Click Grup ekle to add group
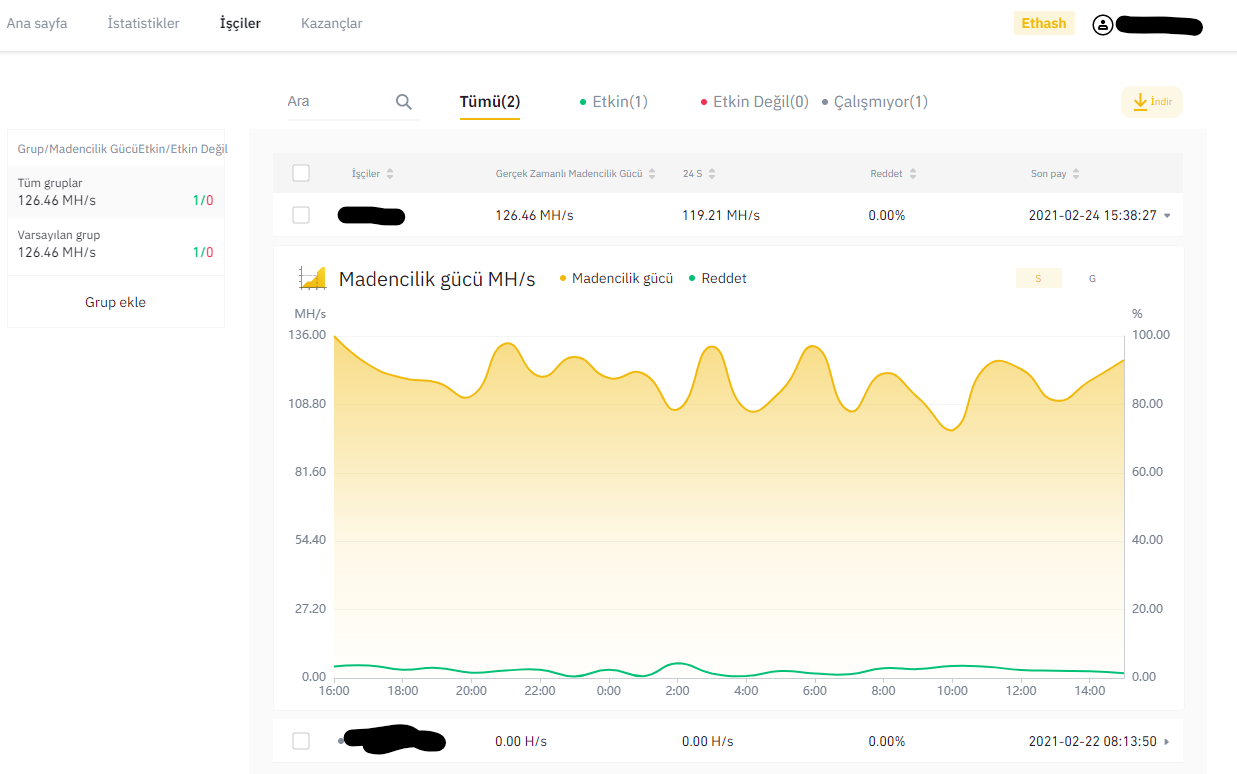 115,302
